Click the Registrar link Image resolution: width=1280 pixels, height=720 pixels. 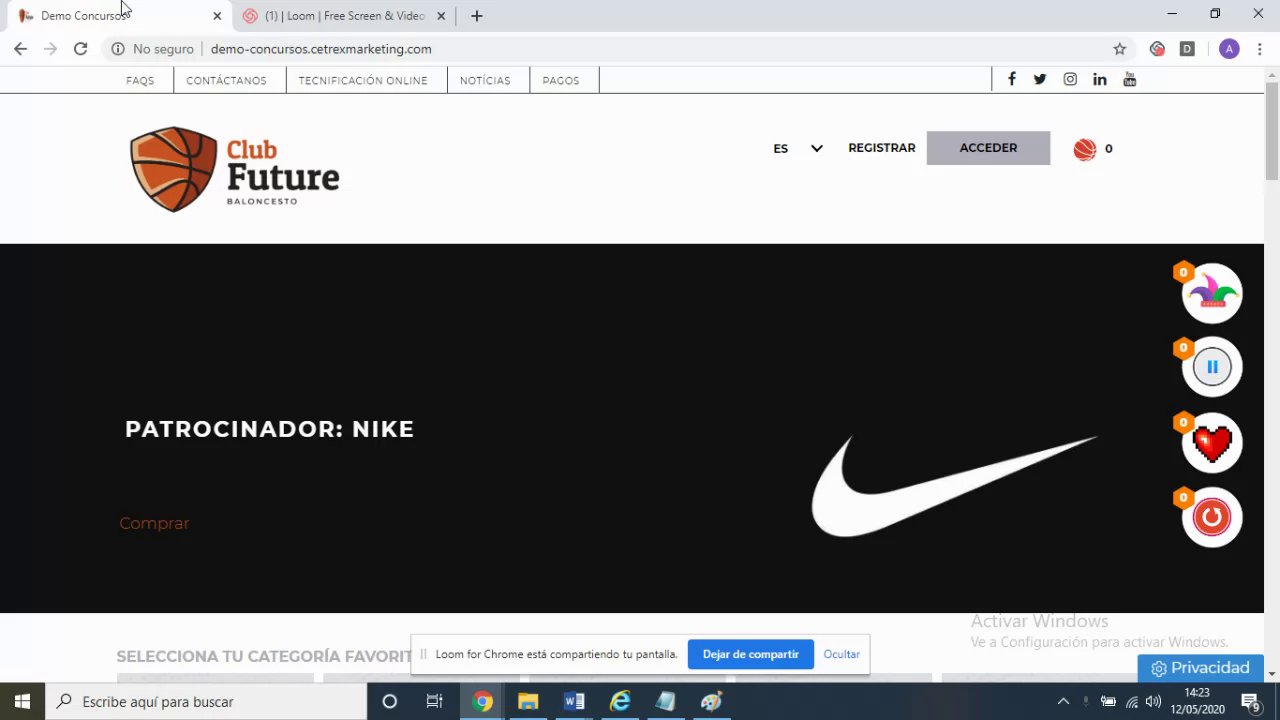pyautogui.click(x=882, y=148)
